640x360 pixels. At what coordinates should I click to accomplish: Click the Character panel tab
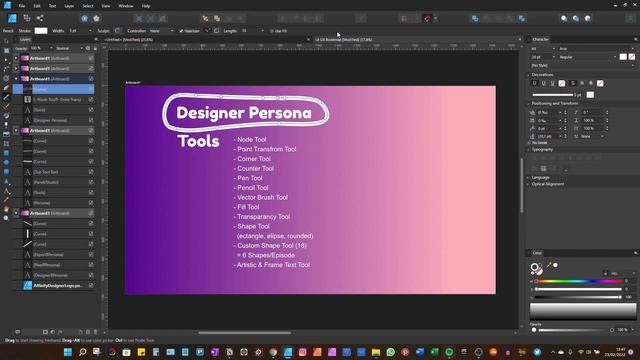(x=540, y=39)
